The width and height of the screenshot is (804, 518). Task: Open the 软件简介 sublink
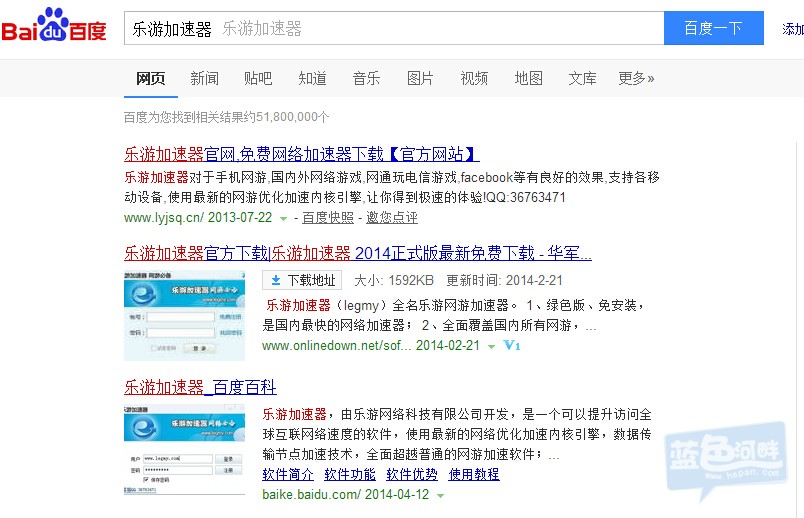click(x=288, y=474)
